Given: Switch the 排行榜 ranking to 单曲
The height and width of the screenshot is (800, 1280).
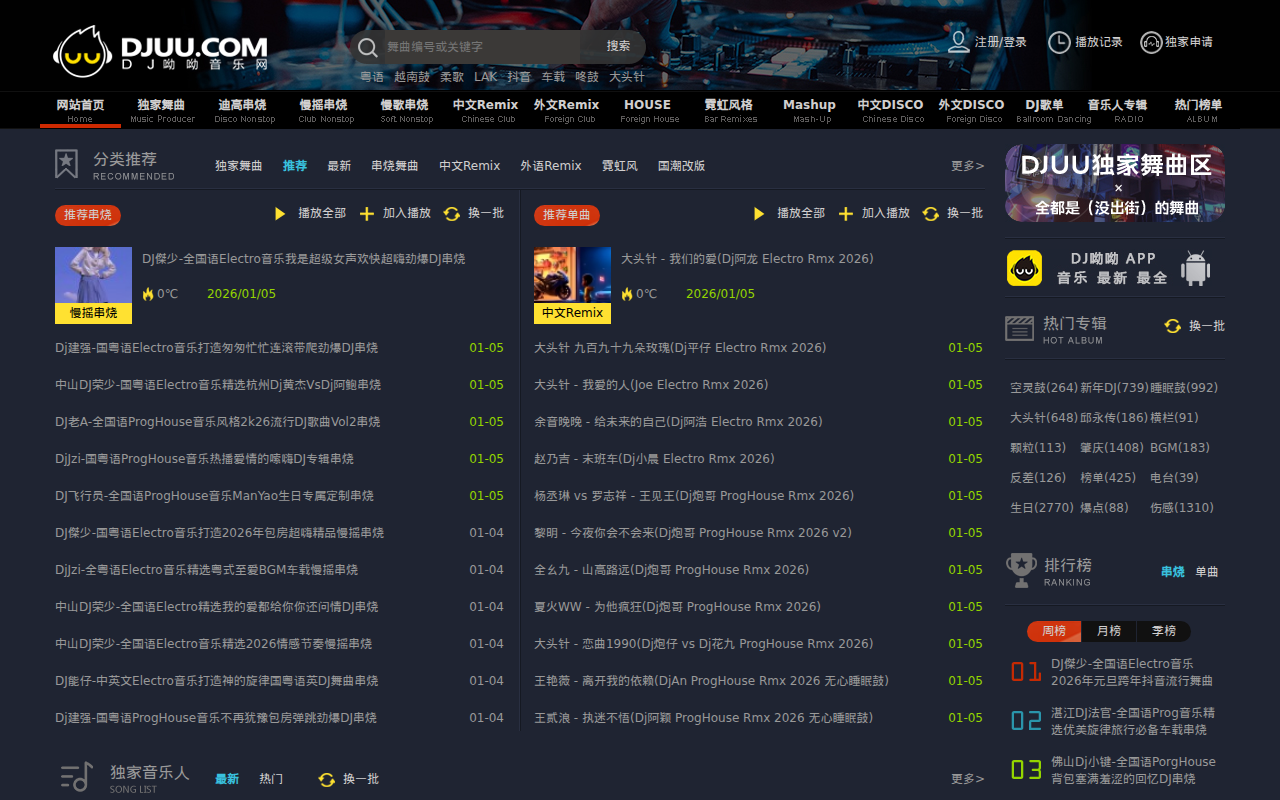Looking at the screenshot, I should tap(1205, 572).
